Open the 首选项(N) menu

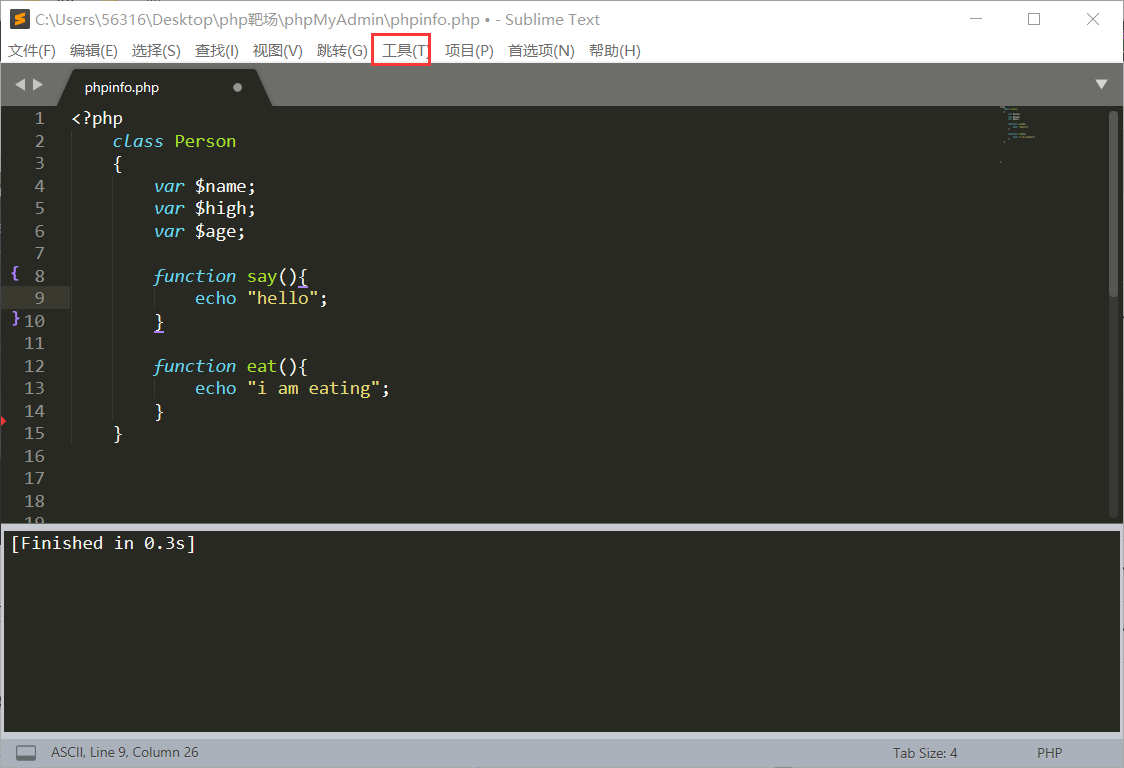pos(541,51)
